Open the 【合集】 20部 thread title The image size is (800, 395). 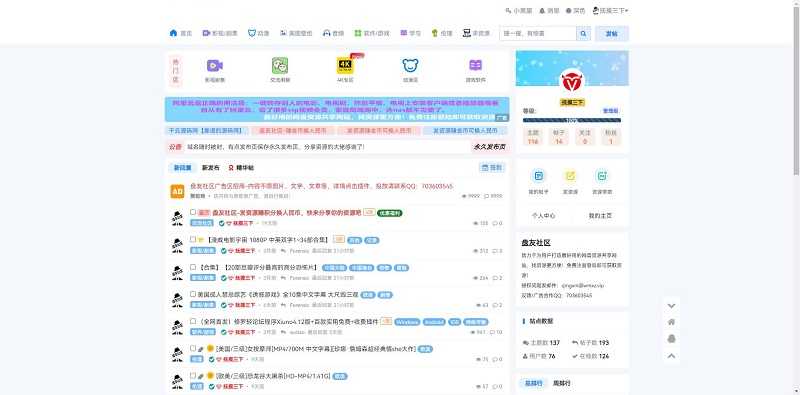[258, 267]
